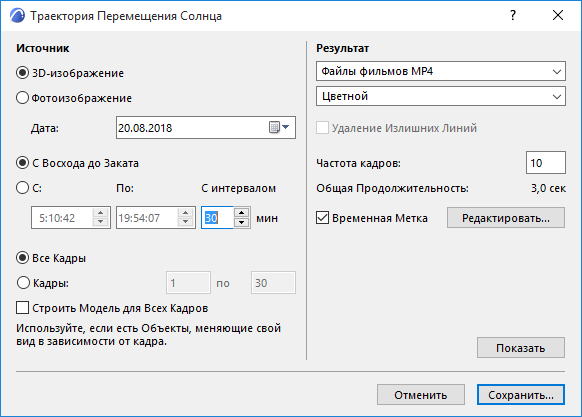Click the help question mark button
This screenshot has height=417, width=582.
point(513,16)
